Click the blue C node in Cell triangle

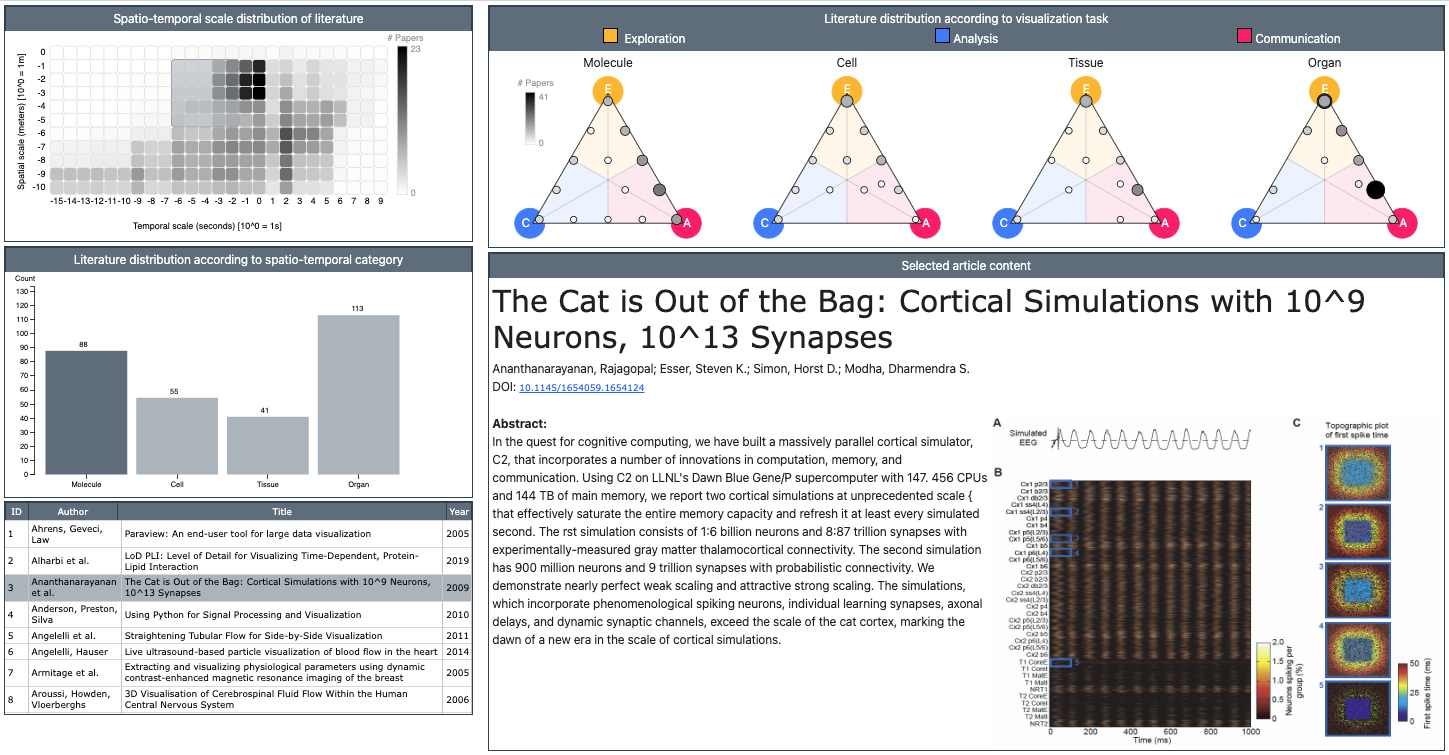tap(768, 223)
